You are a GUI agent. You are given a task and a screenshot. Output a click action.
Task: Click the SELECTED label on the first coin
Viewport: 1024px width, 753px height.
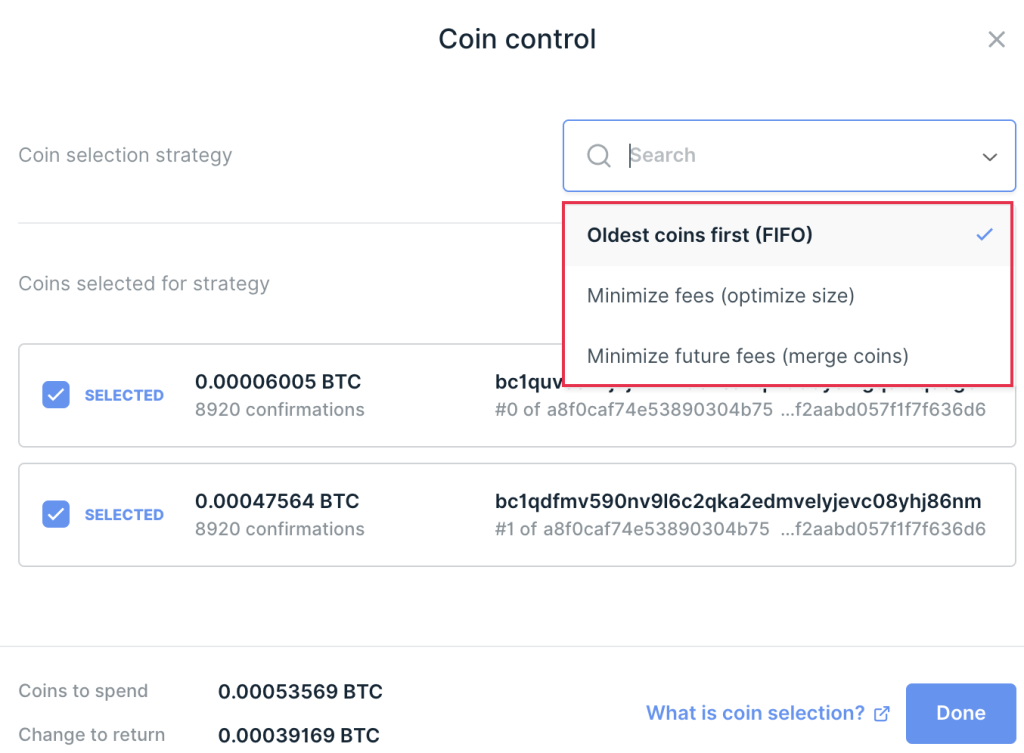click(x=124, y=395)
